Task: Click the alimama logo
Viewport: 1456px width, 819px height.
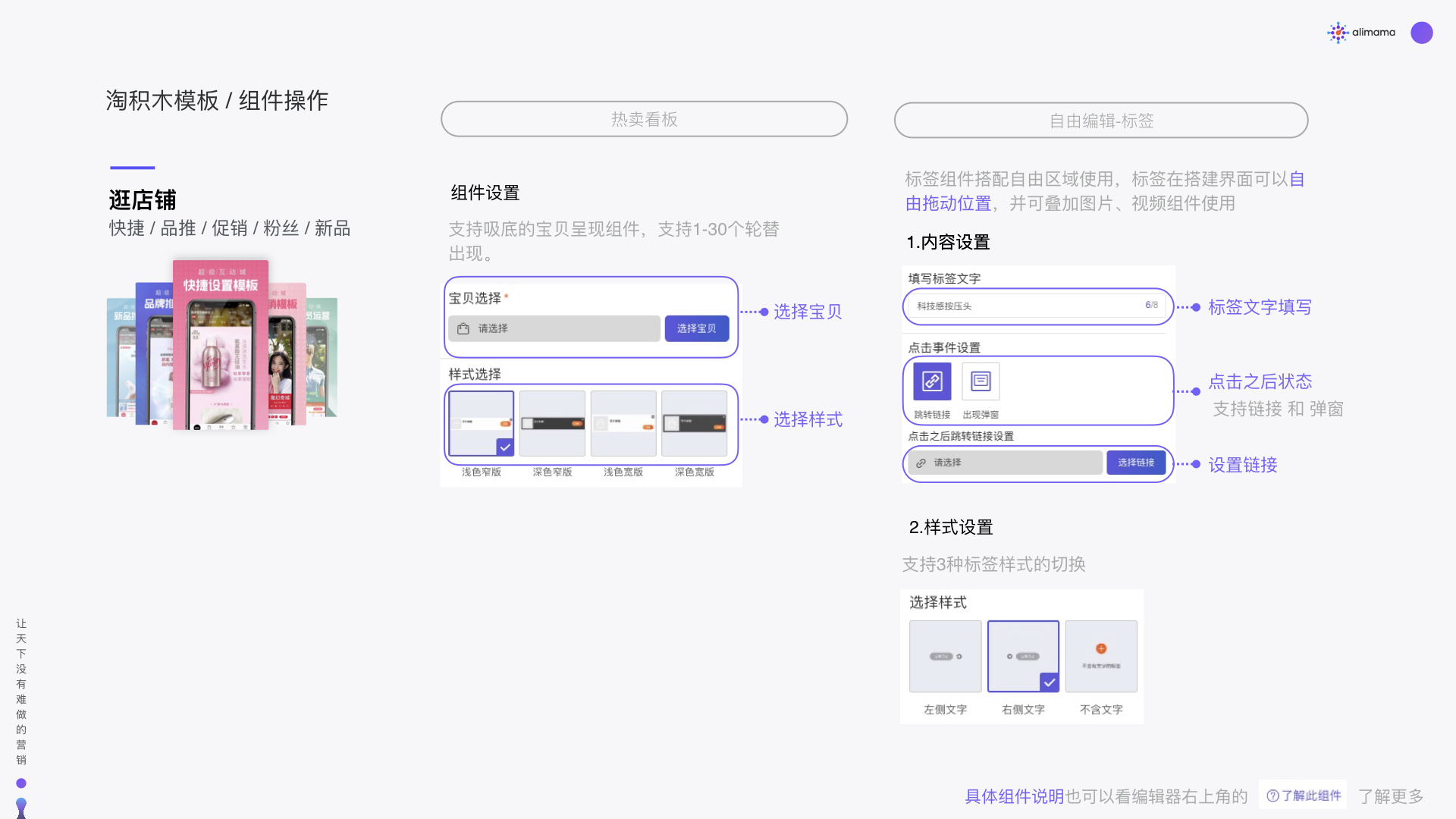Action: [x=1361, y=33]
